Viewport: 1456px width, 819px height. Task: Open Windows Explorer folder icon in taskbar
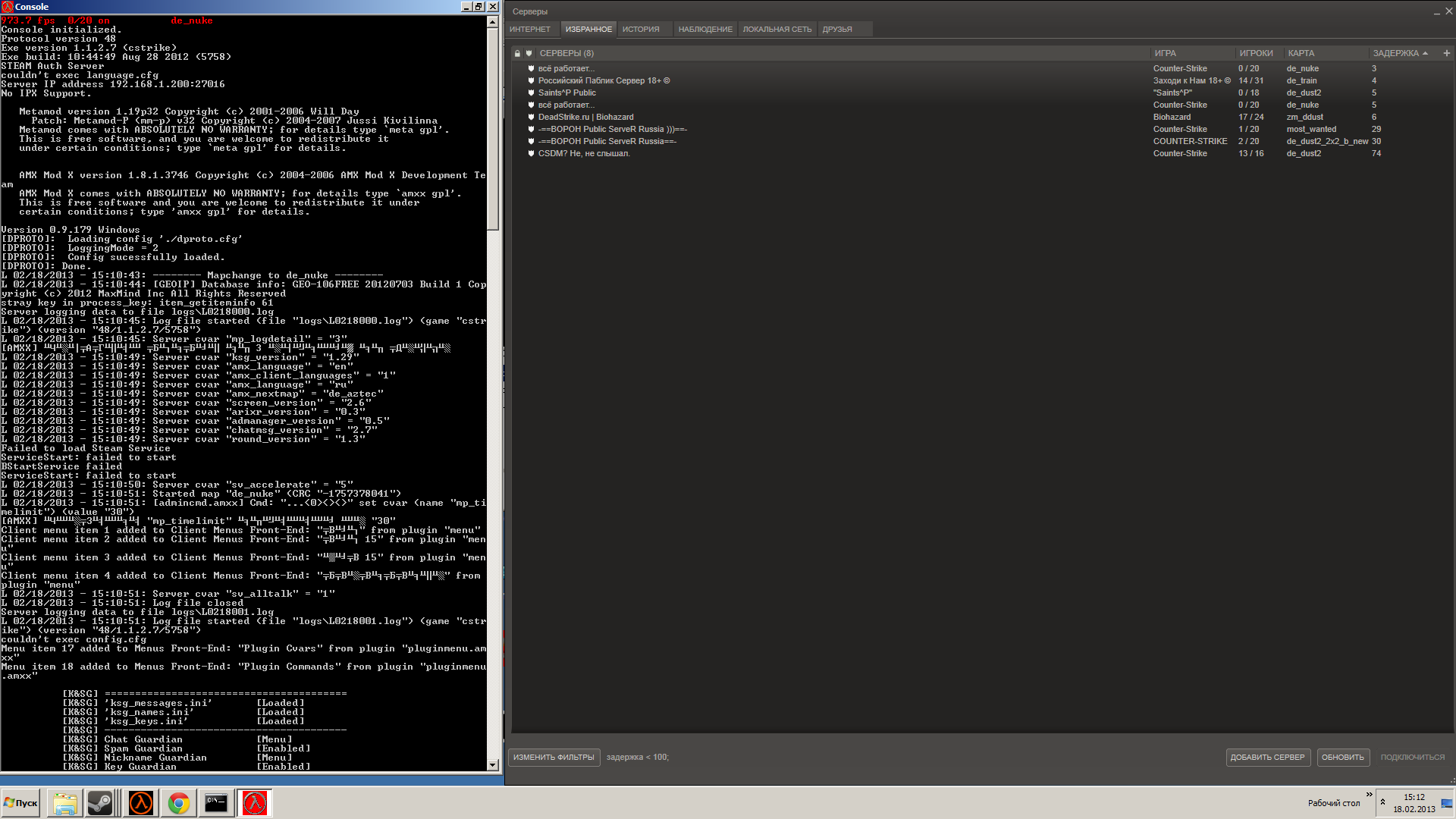click(x=64, y=803)
